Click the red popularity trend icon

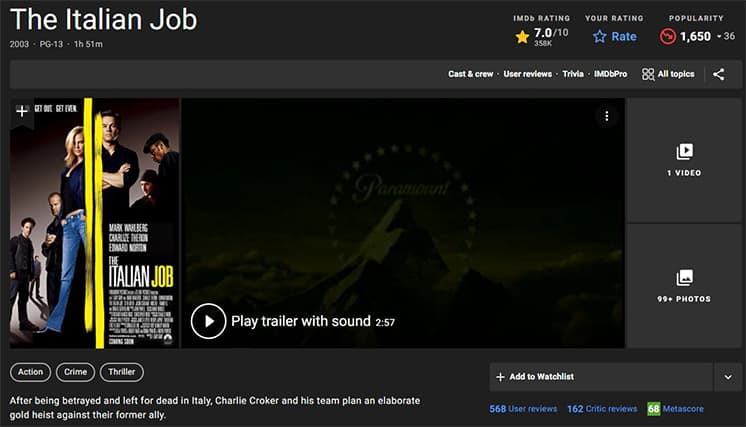pos(667,37)
